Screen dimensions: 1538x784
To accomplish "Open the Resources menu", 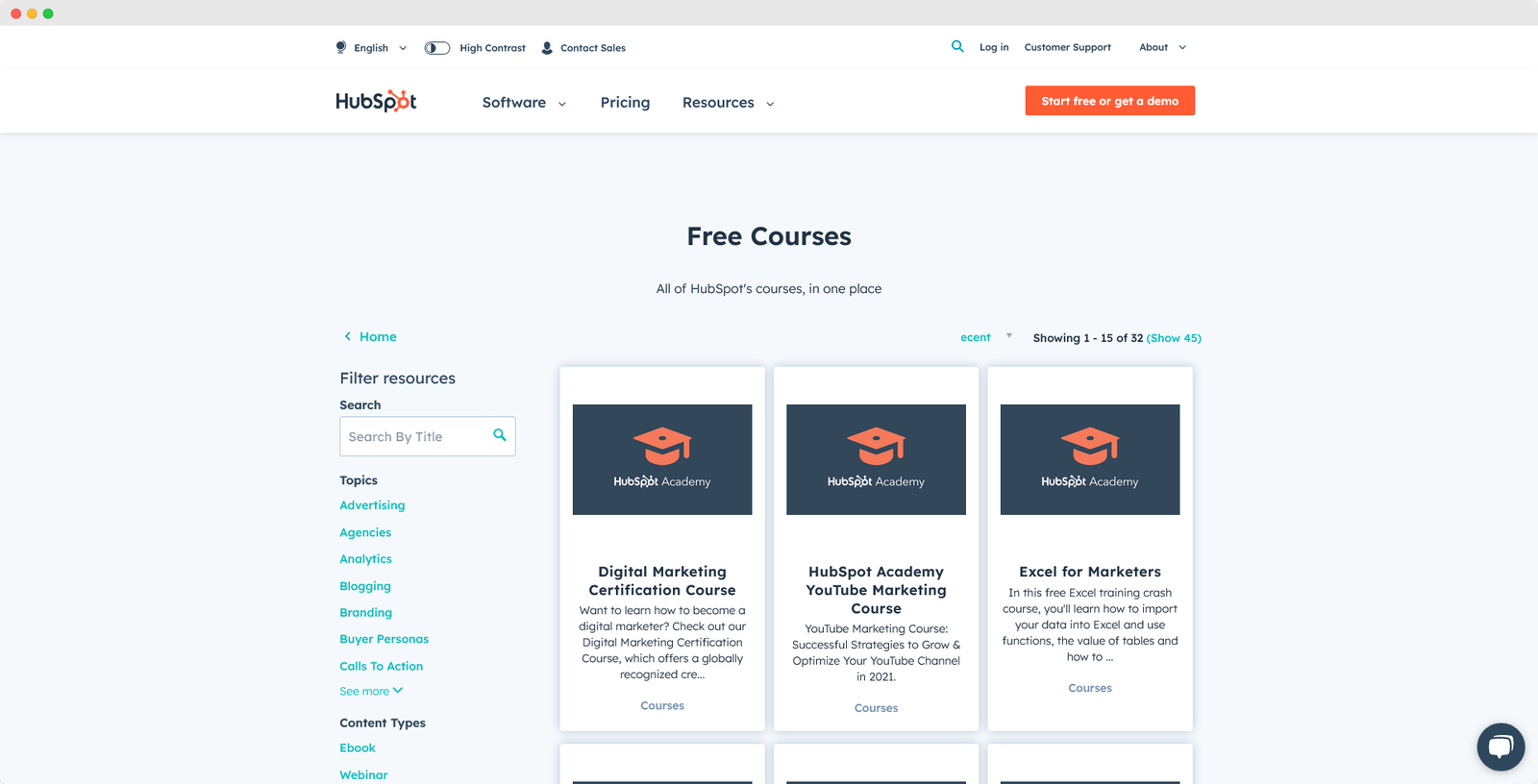I will point(718,103).
